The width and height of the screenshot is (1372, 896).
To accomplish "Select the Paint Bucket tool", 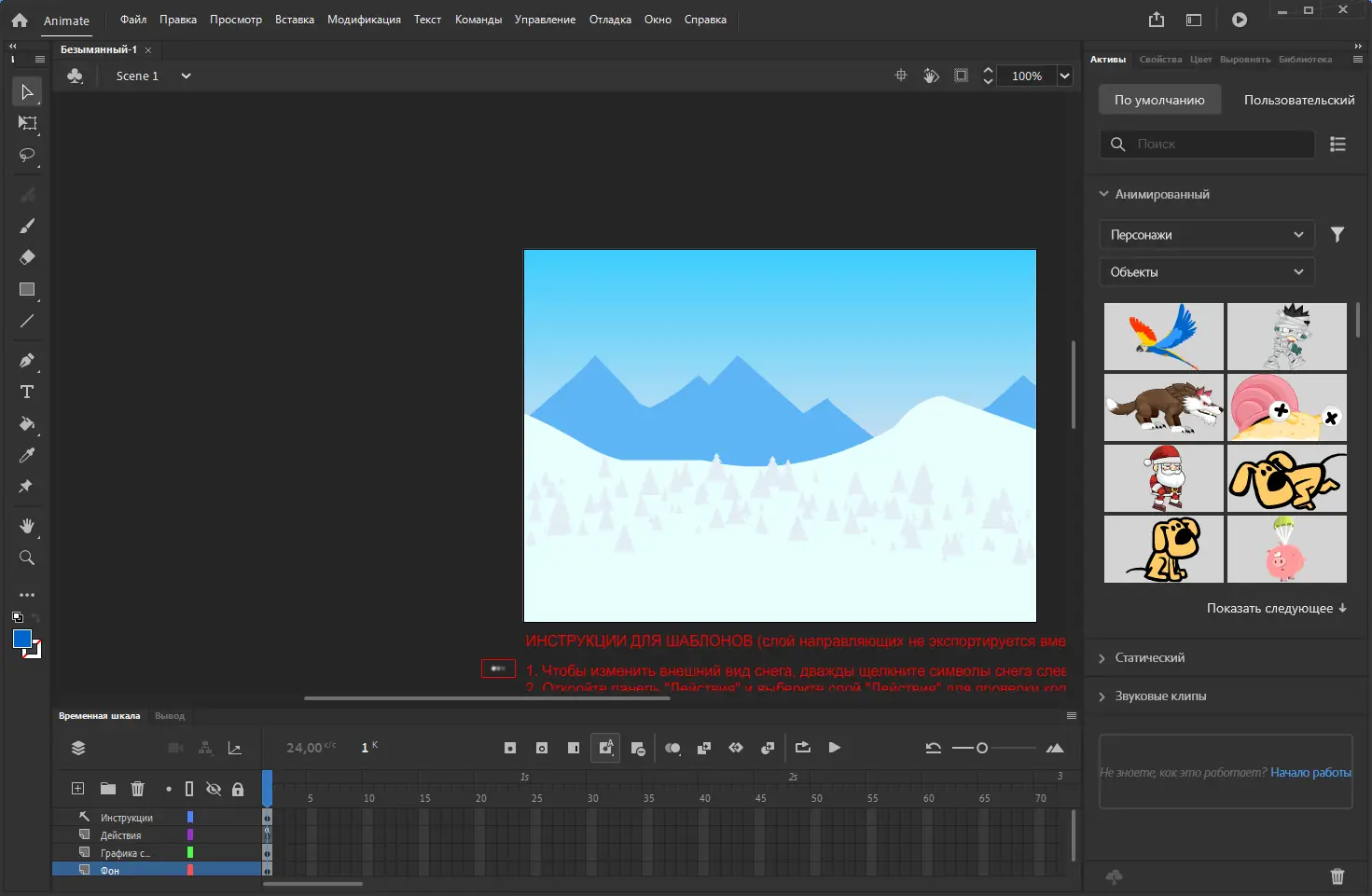I will click(27, 425).
